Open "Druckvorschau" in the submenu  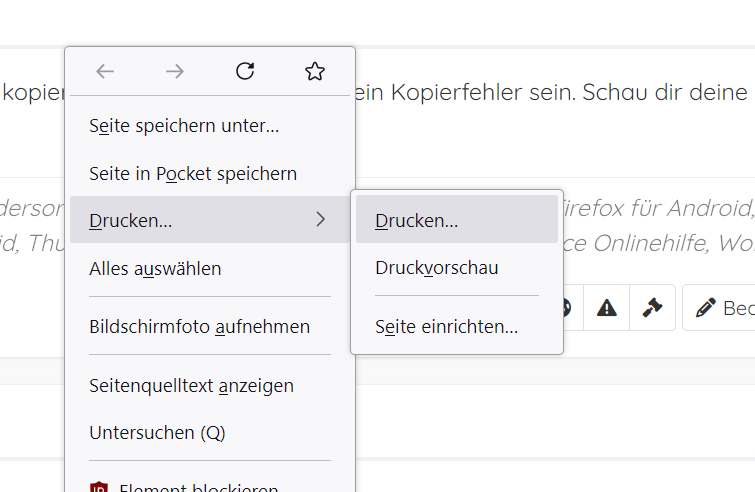tap(437, 268)
